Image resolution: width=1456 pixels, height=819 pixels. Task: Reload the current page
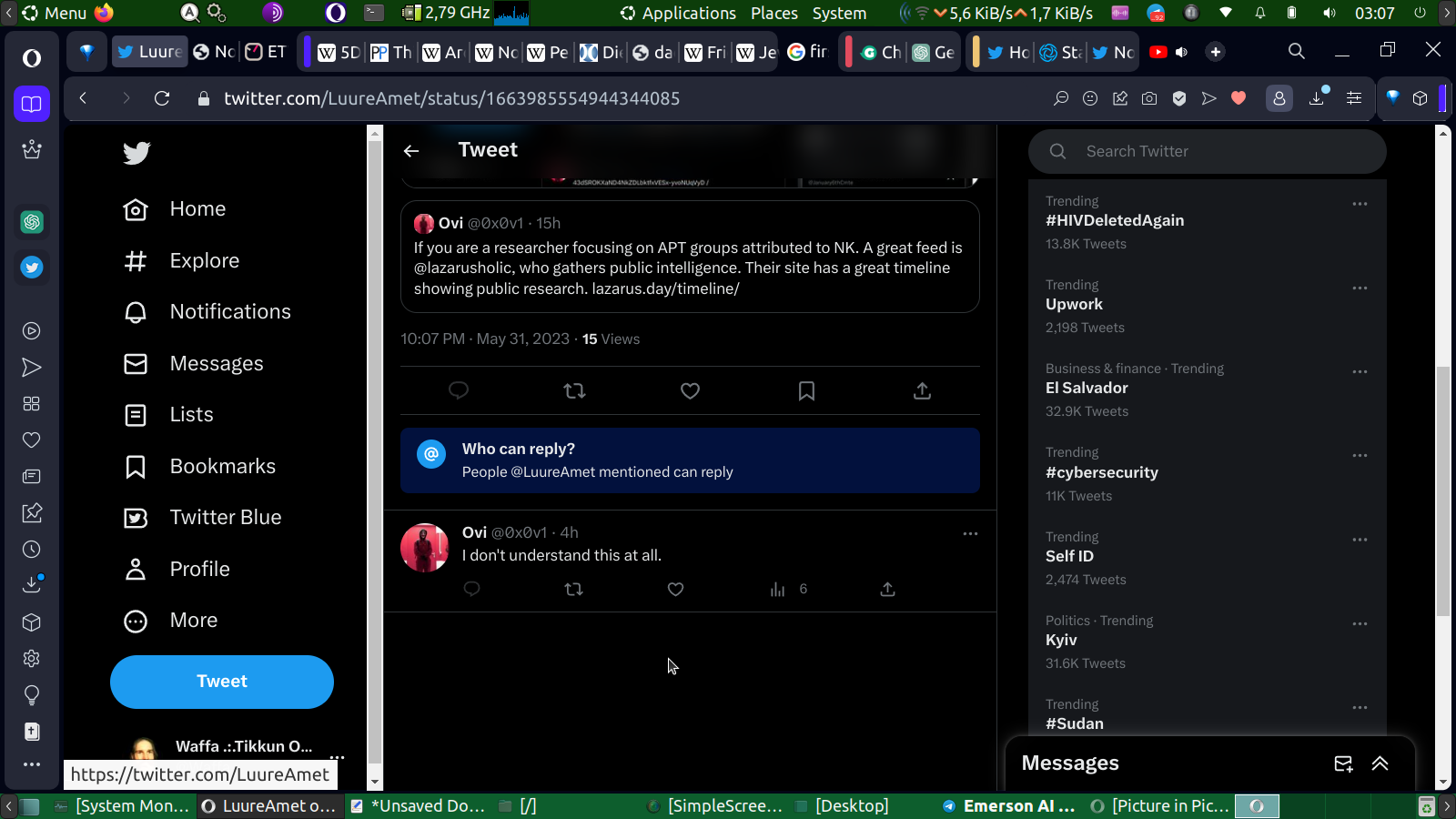coord(162,98)
